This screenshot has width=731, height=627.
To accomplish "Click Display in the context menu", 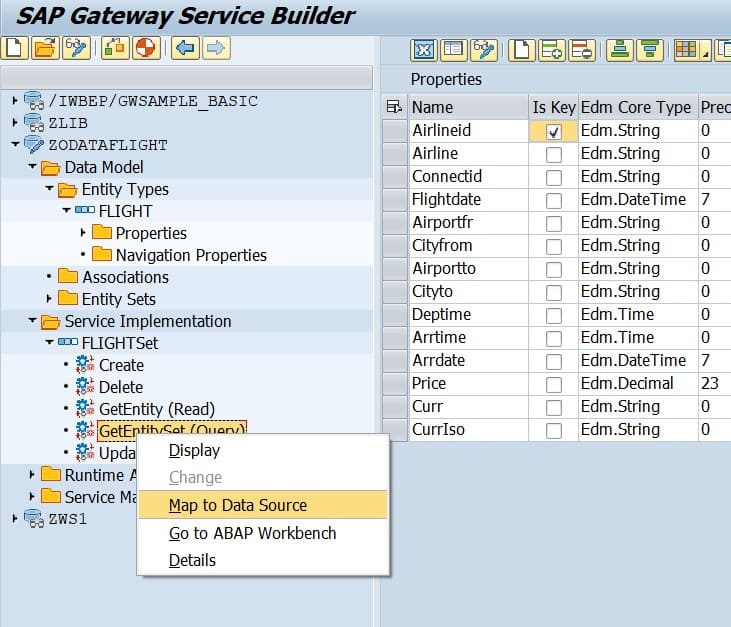I will [194, 451].
